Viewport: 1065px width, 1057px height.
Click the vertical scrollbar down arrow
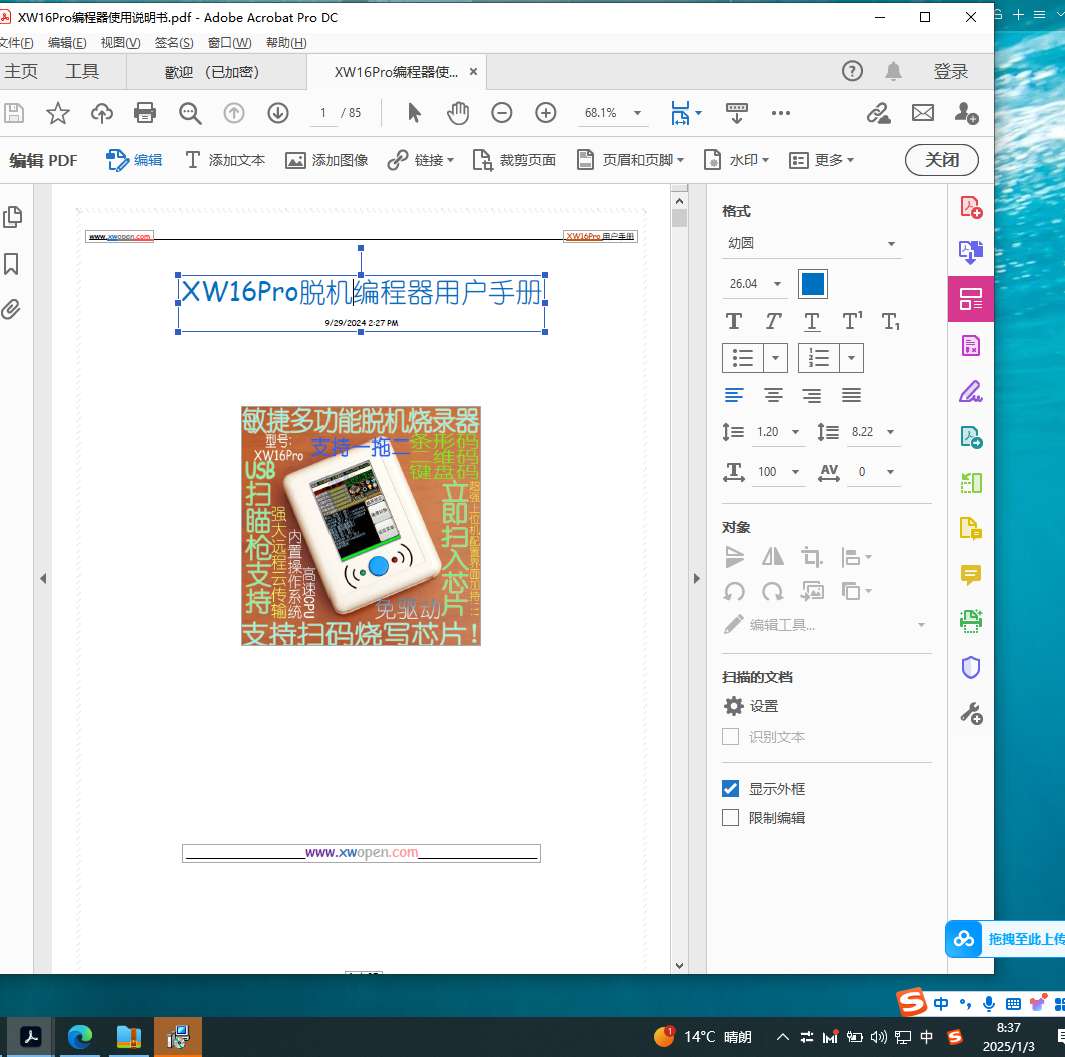click(679, 965)
